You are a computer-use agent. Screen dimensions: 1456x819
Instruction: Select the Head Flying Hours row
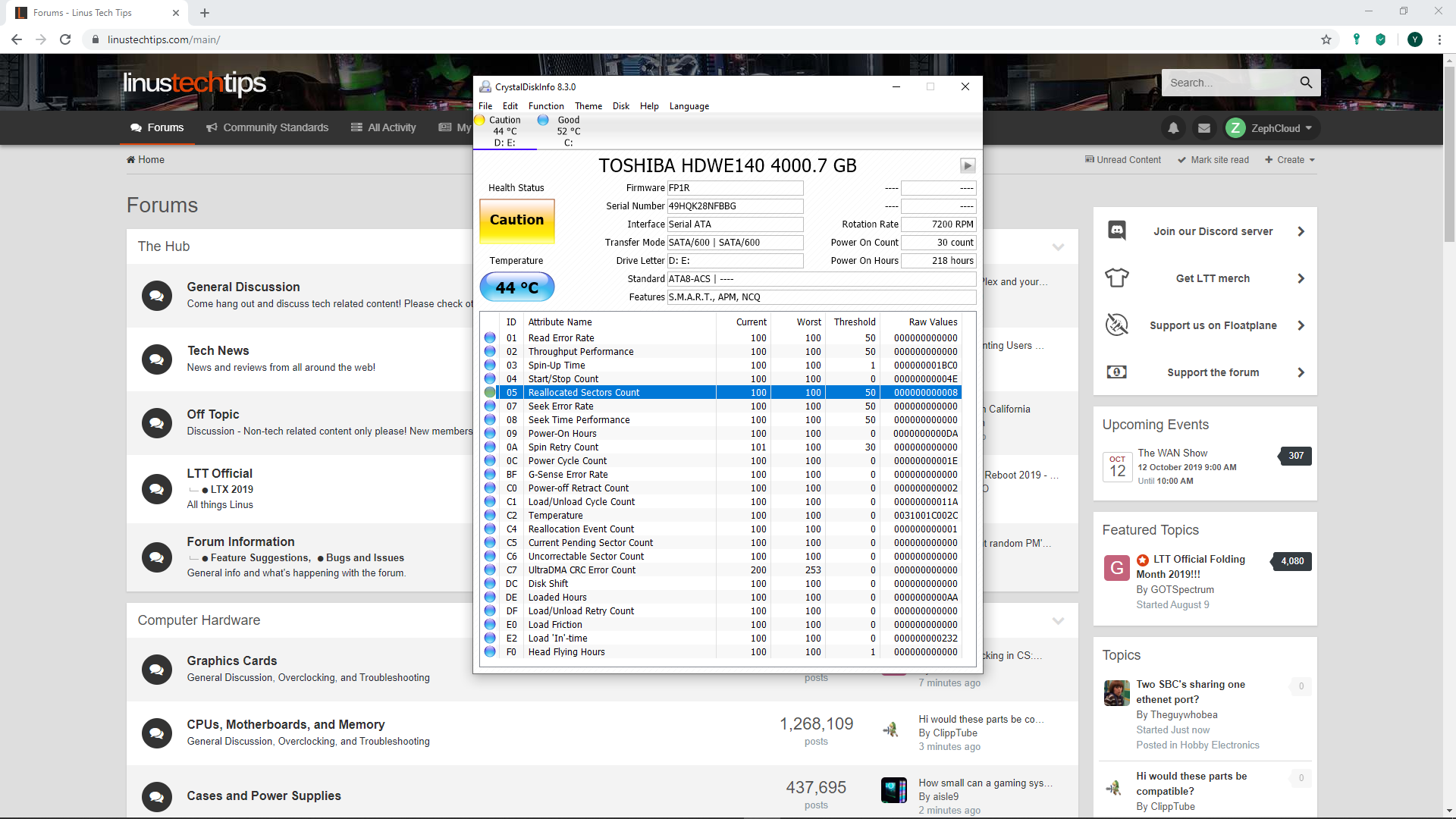tap(720, 651)
